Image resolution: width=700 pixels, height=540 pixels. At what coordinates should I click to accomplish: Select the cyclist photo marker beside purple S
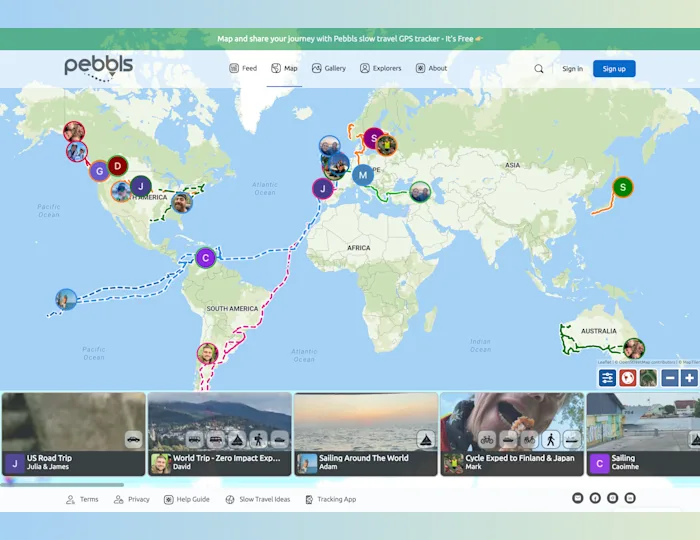click(387, 145)
